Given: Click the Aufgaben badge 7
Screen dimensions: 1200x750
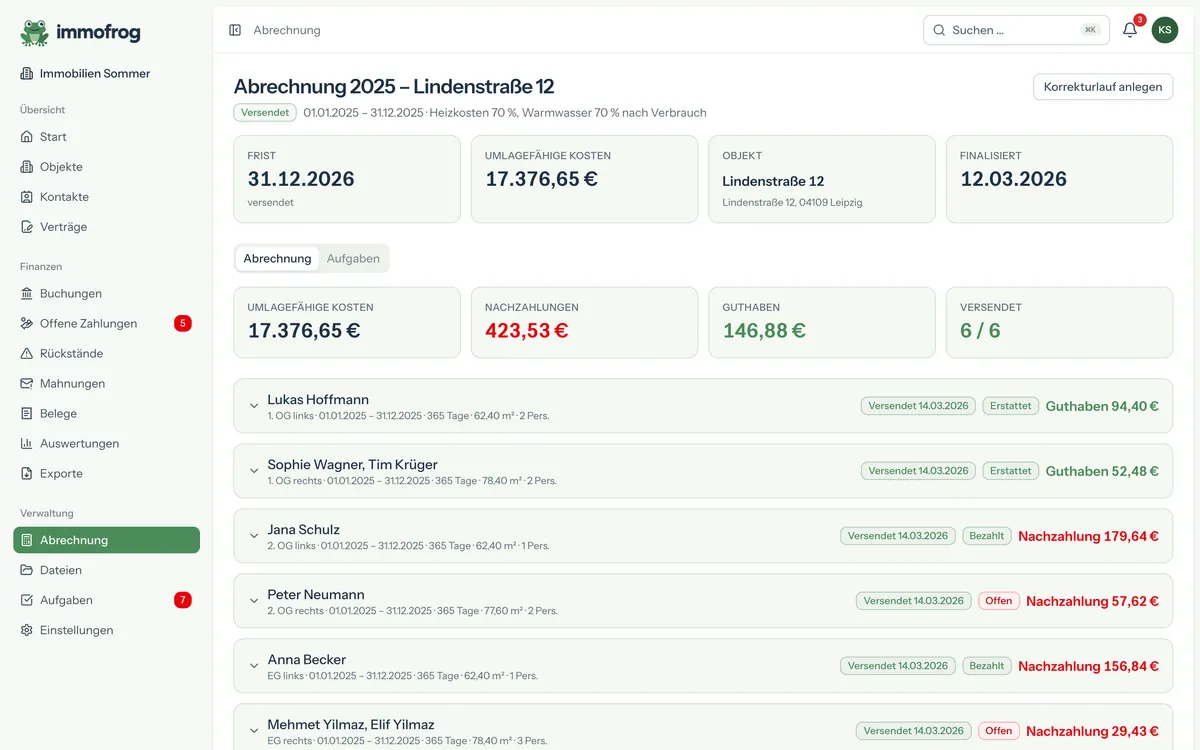Looking at the screenshot, I should [182, 600].
